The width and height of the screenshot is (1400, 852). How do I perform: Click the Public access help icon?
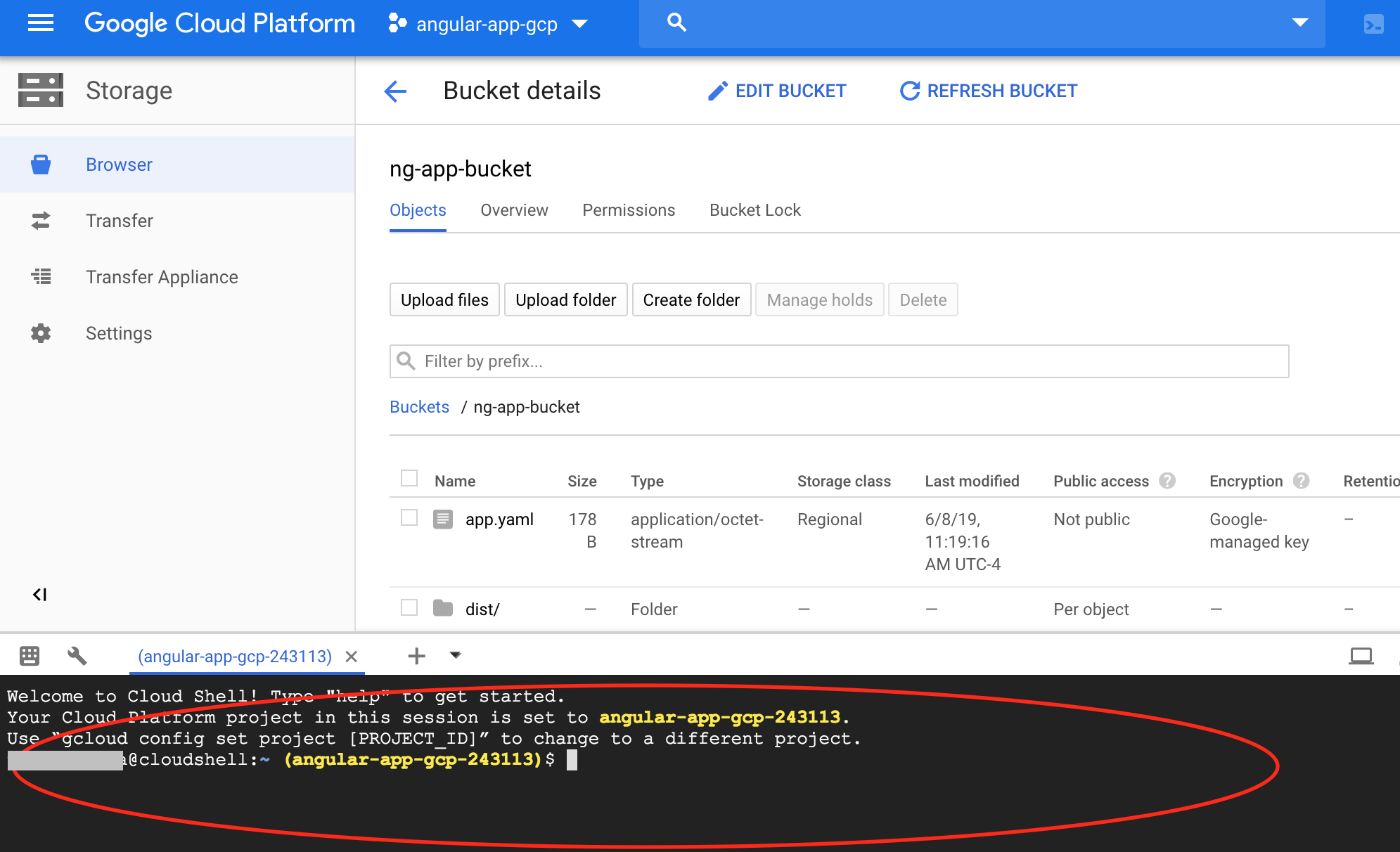pos(1167,481)
